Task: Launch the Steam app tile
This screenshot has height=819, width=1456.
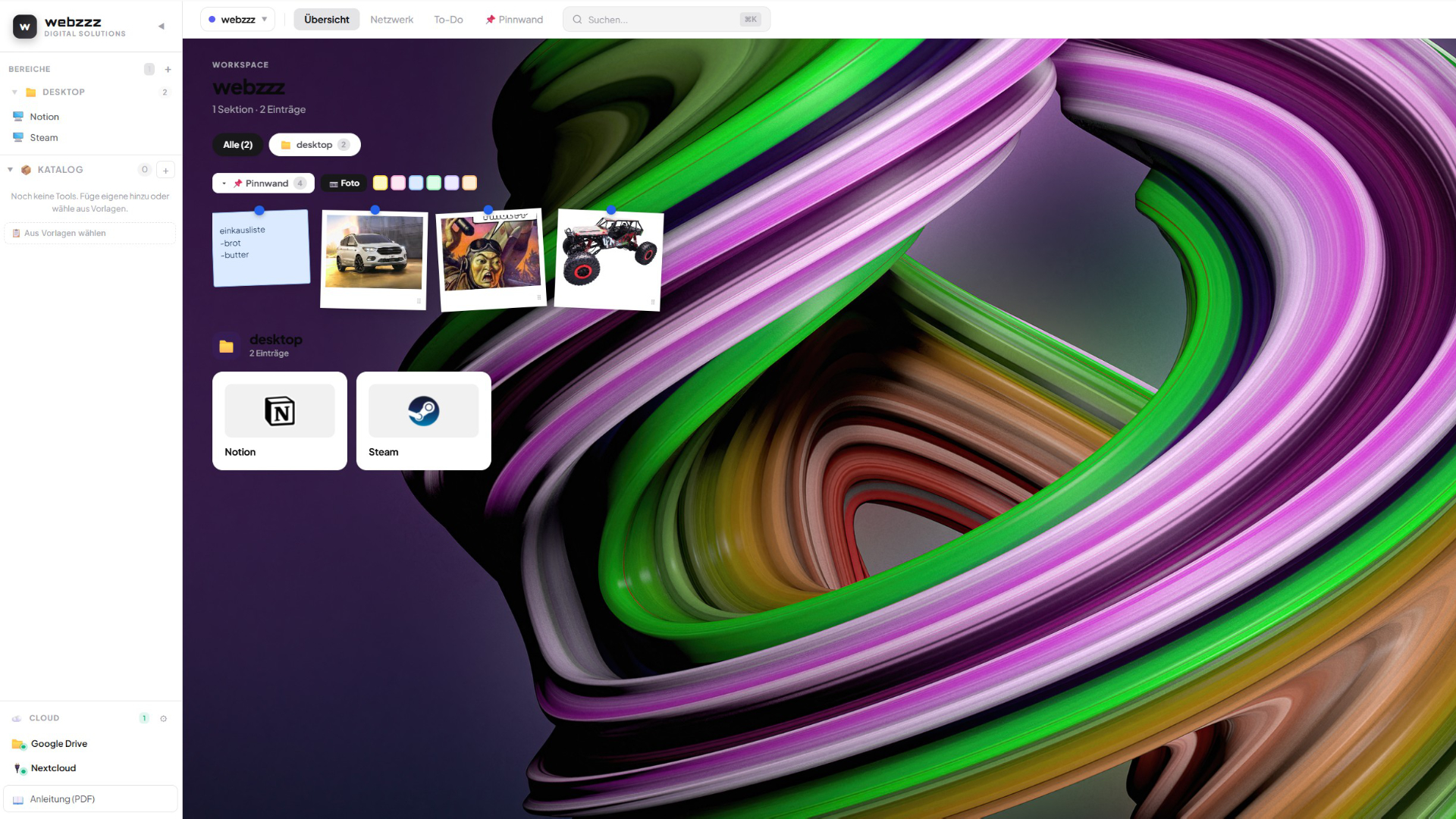Action: pyautogui.click(x=424, y=421)
